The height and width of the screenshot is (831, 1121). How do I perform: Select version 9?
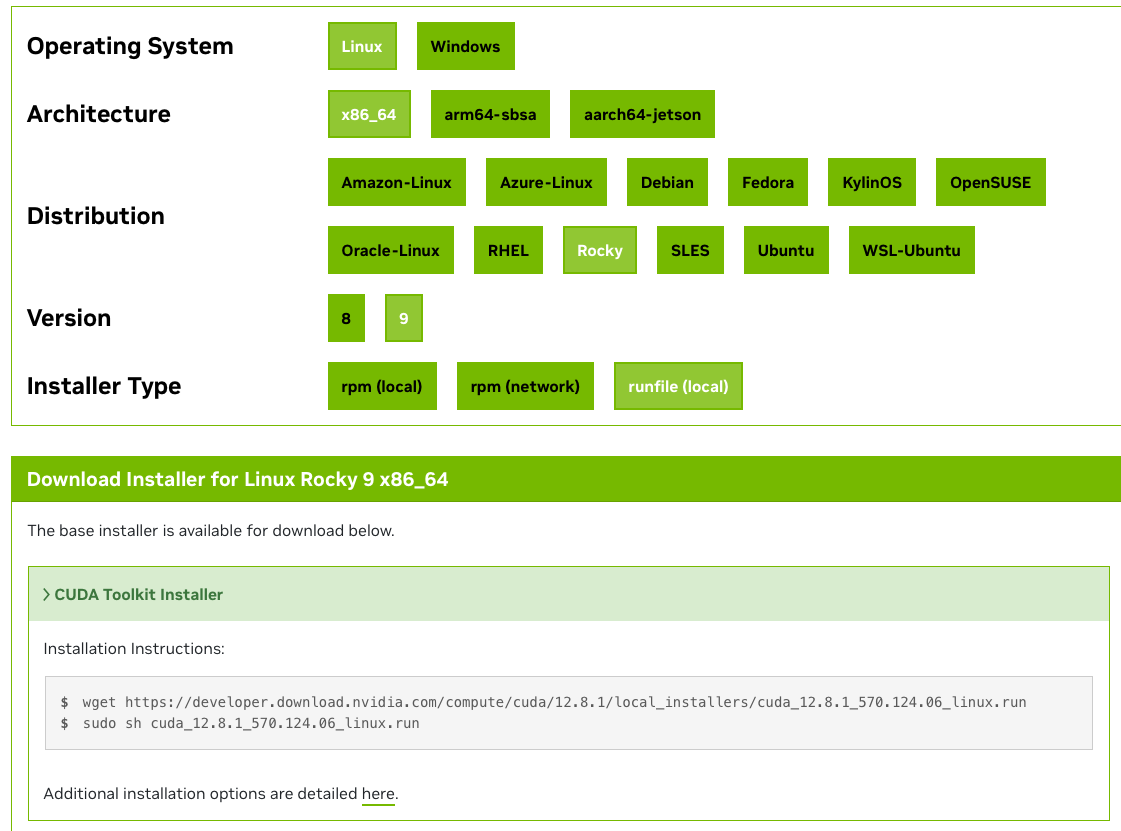[x=404, y=318]
